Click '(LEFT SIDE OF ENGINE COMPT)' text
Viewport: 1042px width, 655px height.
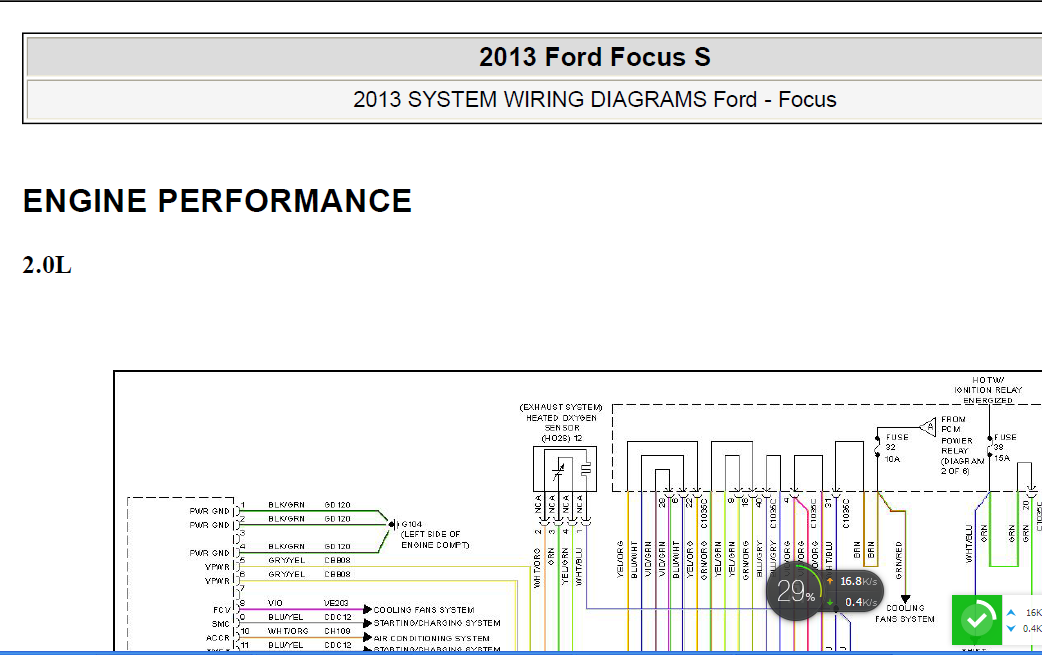point(435,539)
